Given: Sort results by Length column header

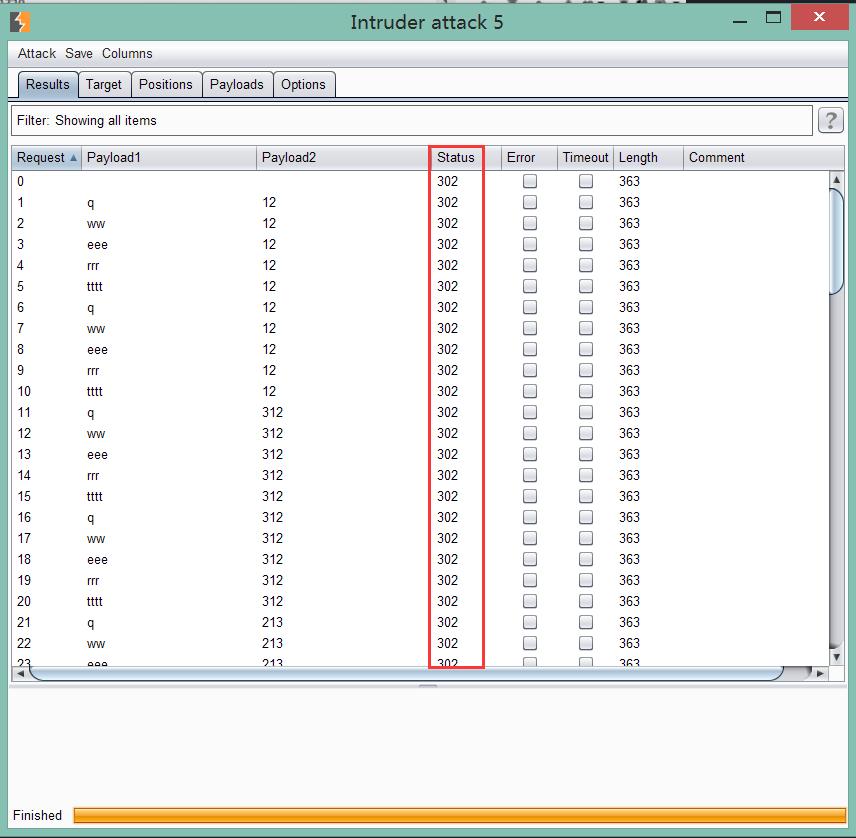Looking at the screenshot, I should click(638, 158).
